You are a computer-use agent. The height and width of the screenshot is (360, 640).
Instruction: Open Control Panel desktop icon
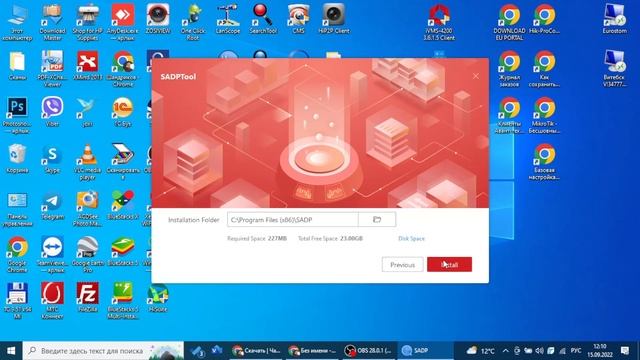click(17, 208)
